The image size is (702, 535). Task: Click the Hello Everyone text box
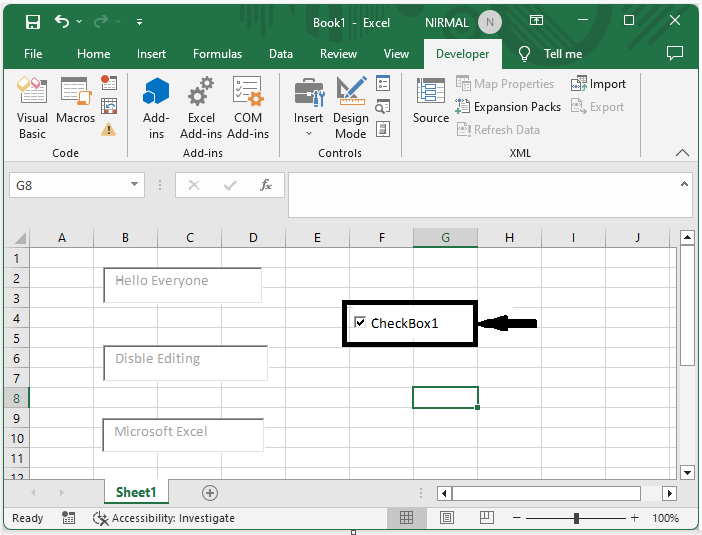[183, 285]
